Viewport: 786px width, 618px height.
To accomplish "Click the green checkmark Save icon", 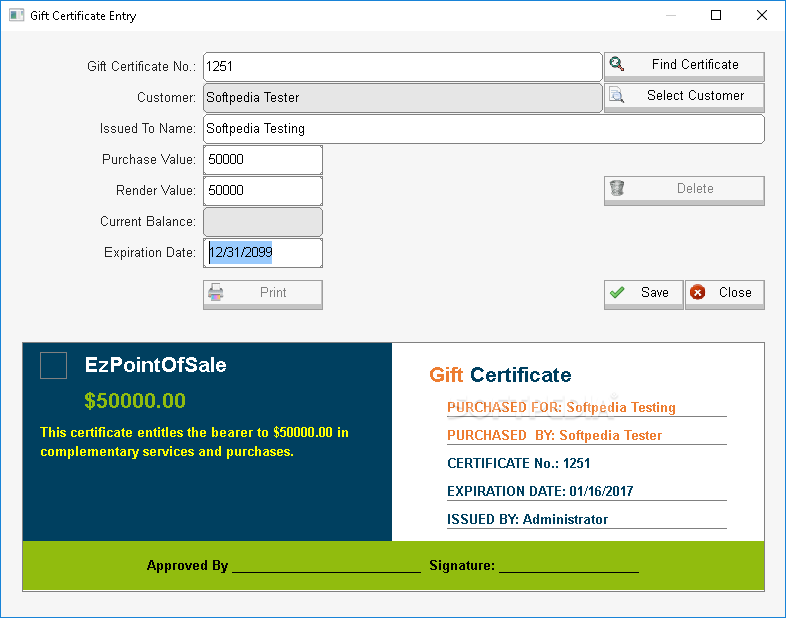I will coord(617,292).
